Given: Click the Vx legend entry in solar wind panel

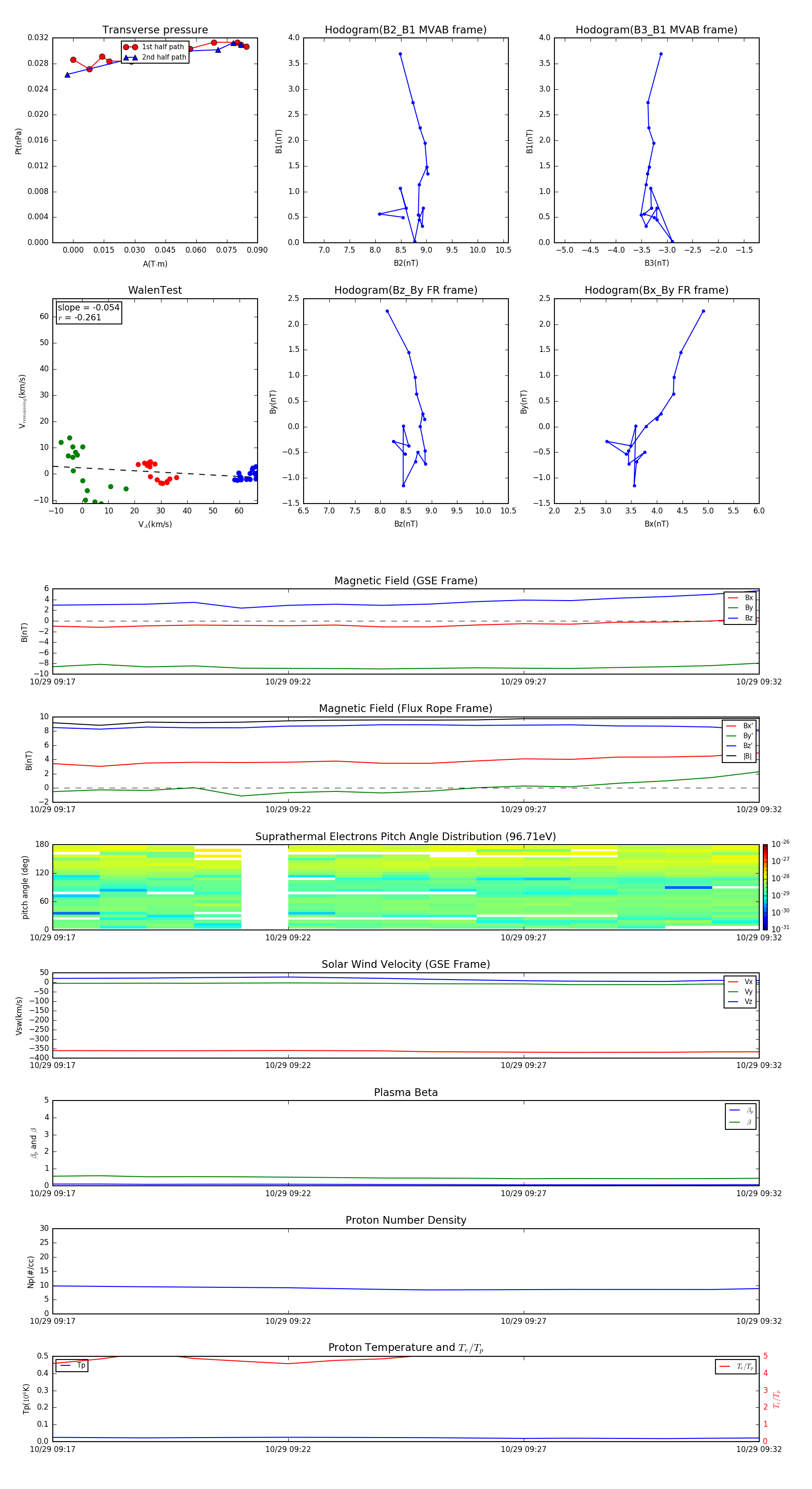Looking at the screenshot, I should (x=740, y=981).
